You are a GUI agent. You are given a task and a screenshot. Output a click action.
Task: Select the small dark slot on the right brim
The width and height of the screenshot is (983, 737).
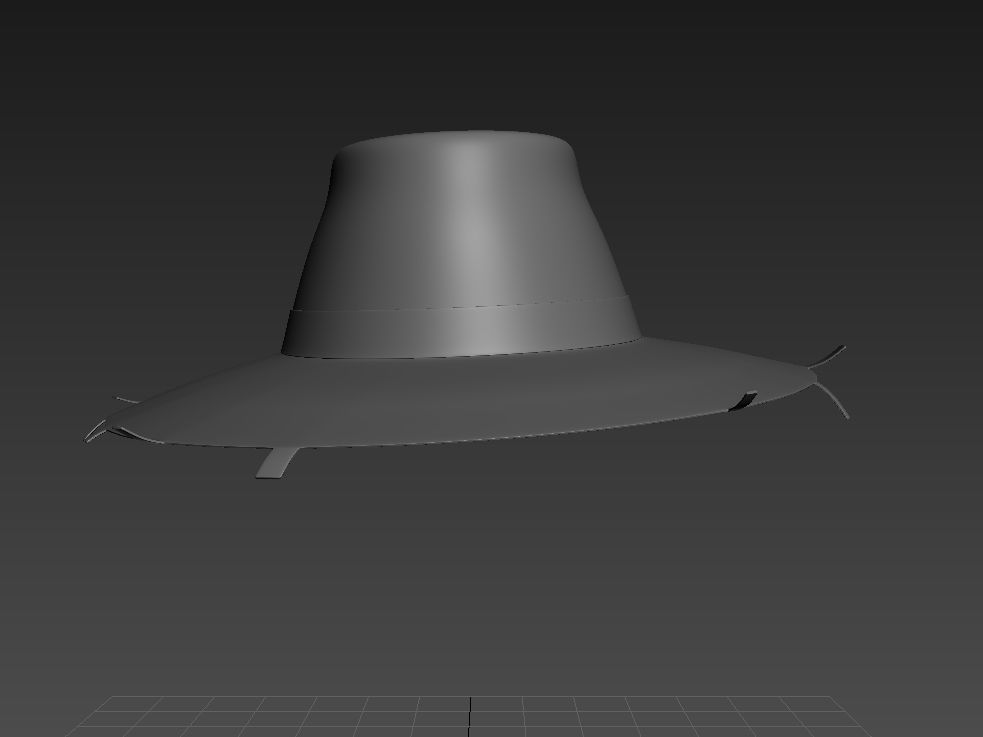(x=744, y=400)
